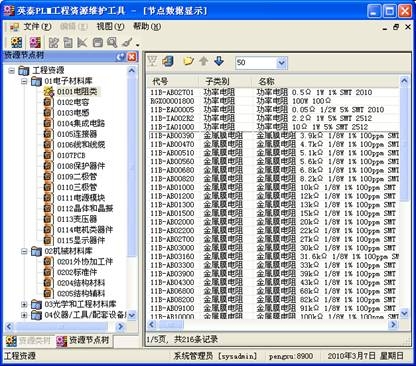Switch to the 资源类树 bottom tab

[x=29, y=341]
